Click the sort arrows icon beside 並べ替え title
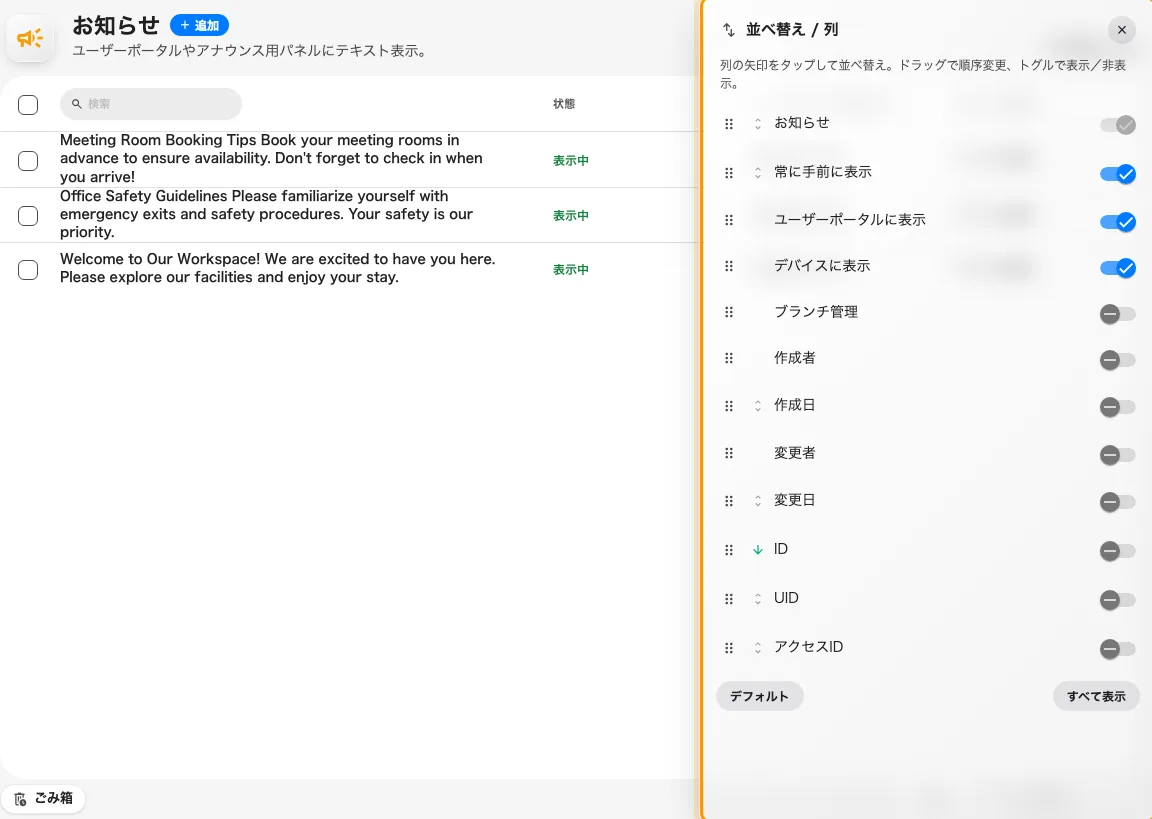This screenshot has width=1152, height=819. click(x=728, y=30)
